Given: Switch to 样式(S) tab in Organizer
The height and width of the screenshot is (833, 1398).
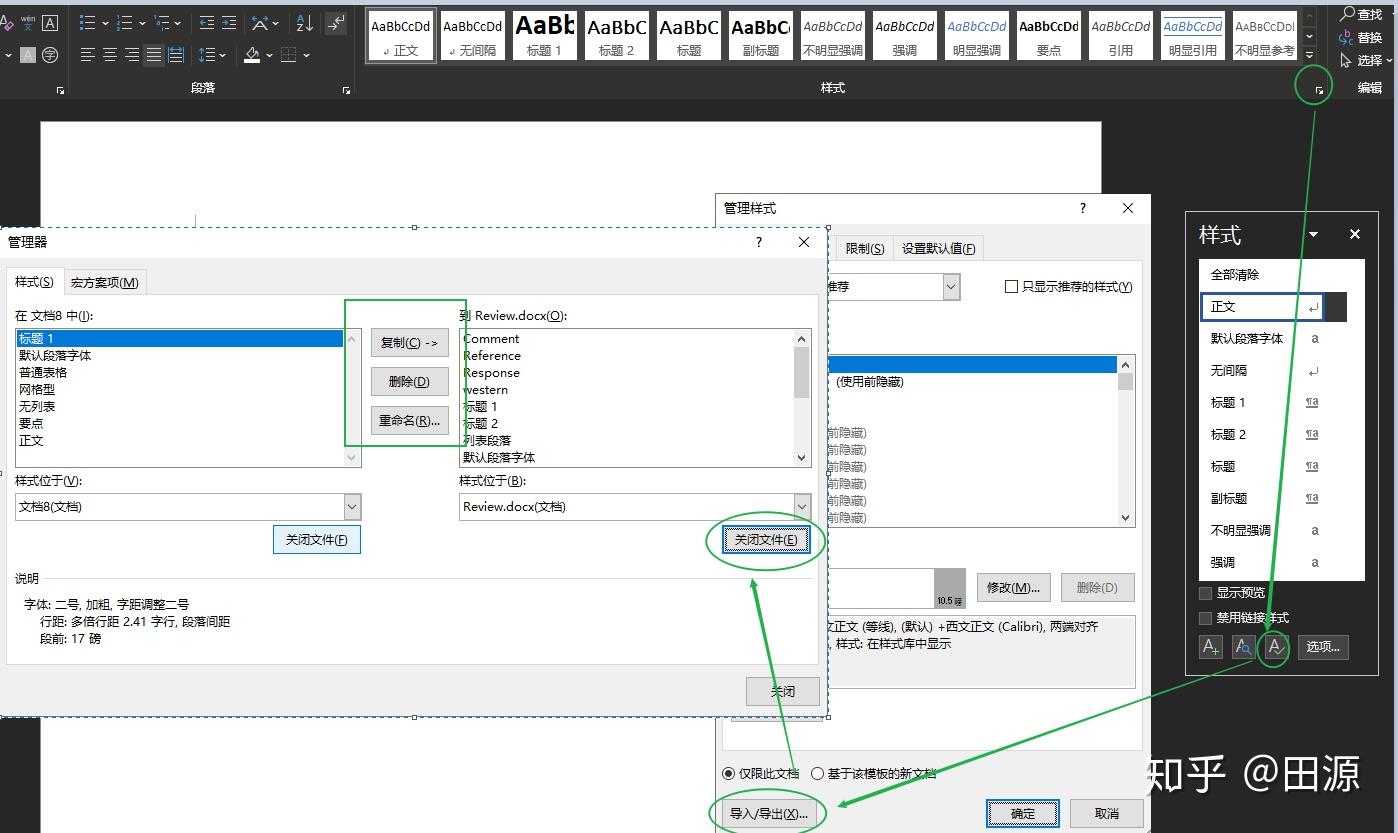Looking at the screenshot, I should coord(34,282).
